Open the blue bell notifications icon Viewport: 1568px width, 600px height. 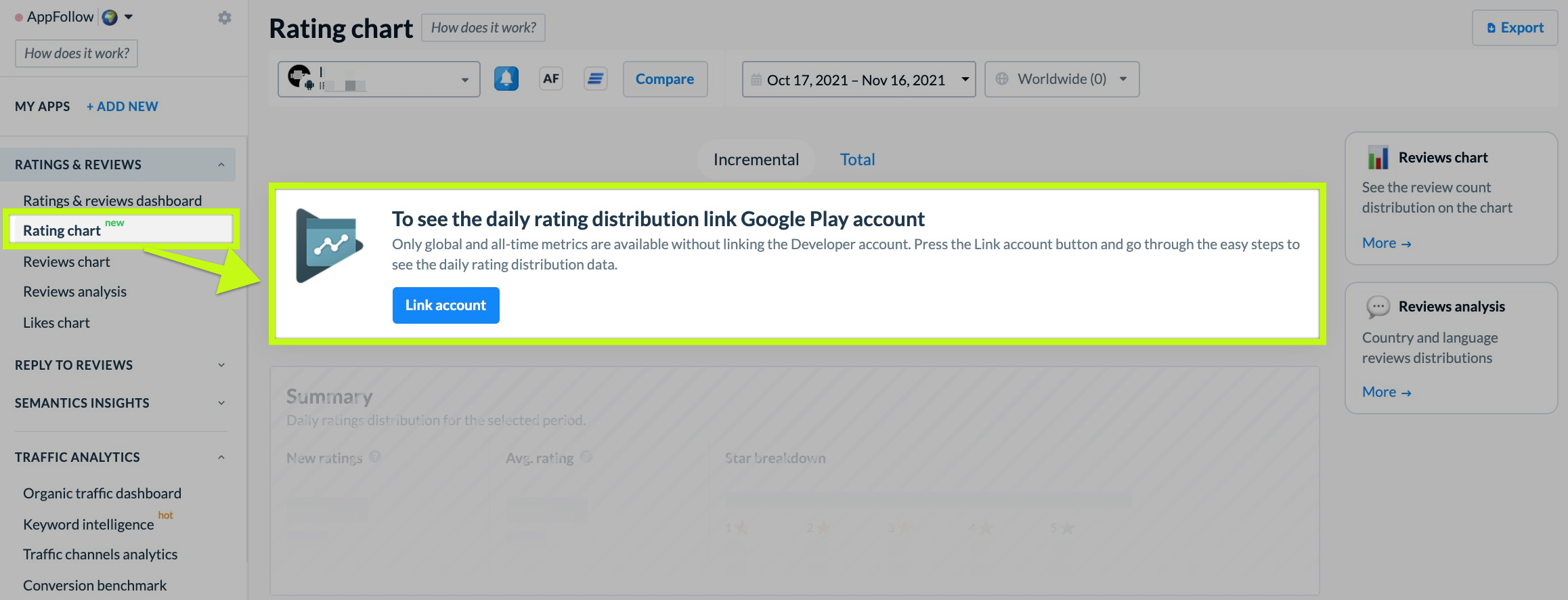[506, 79]
